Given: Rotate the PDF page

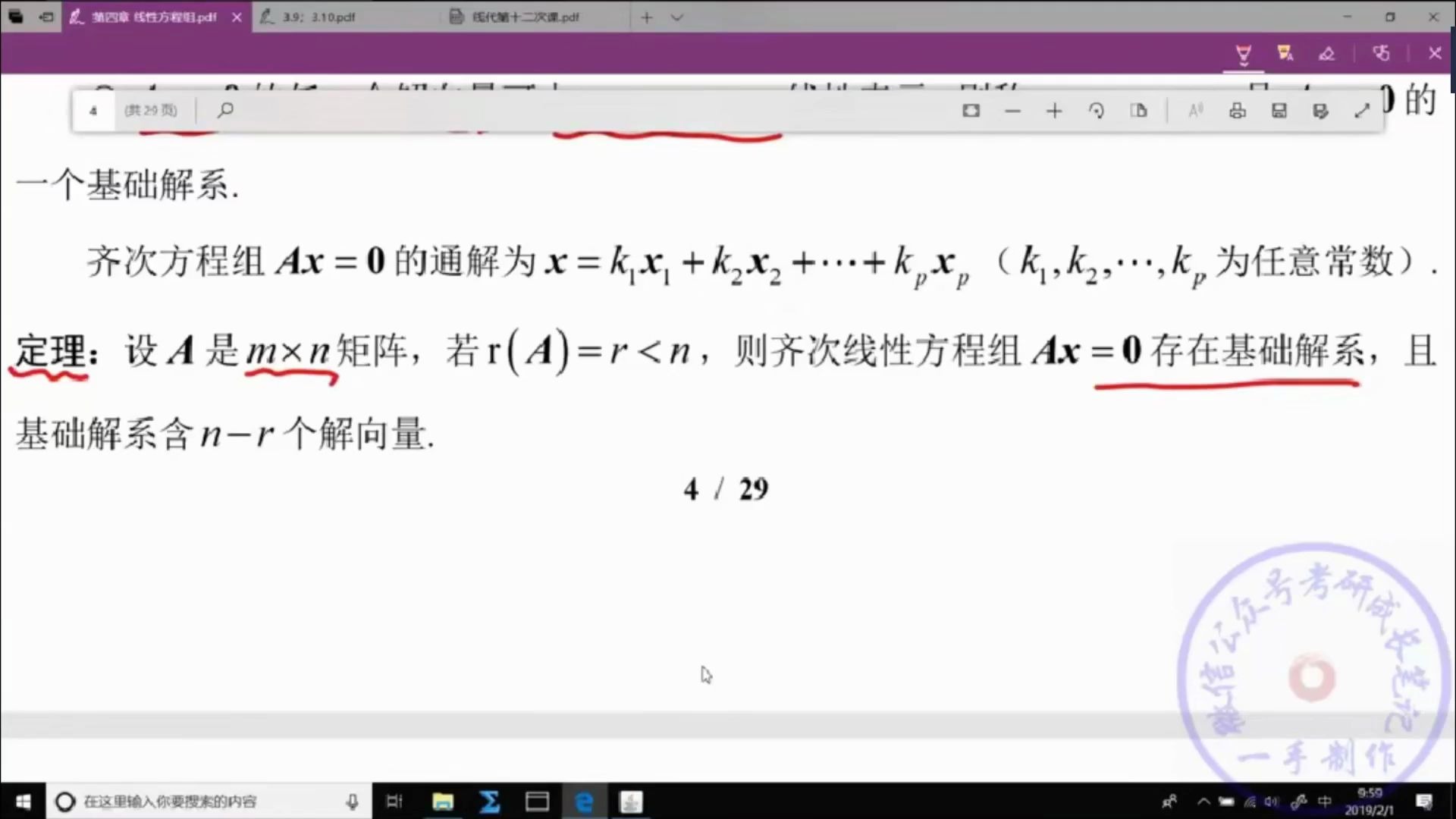Looking at the screenshot, I should [1097, 111].
